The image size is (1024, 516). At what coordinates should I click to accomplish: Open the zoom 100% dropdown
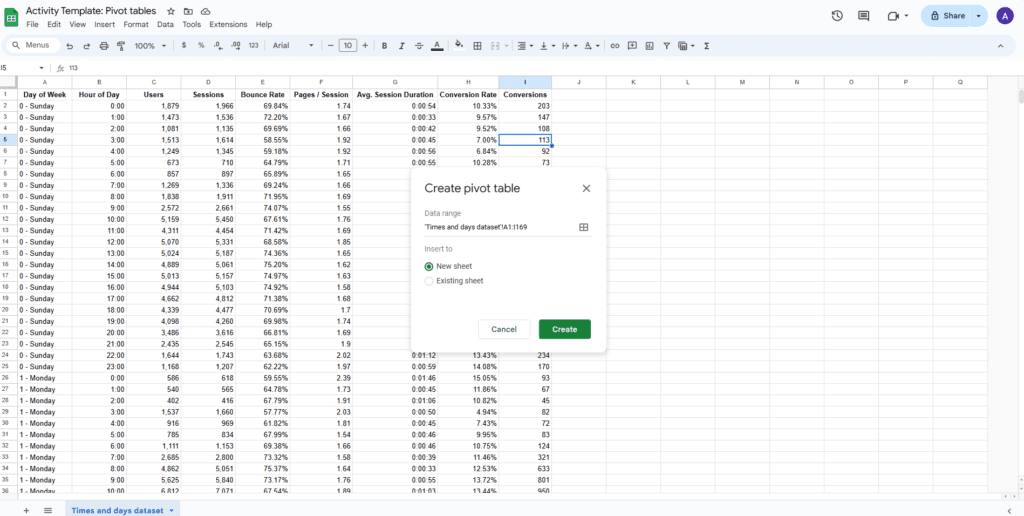pyautogui.click(x=150, y=46)
